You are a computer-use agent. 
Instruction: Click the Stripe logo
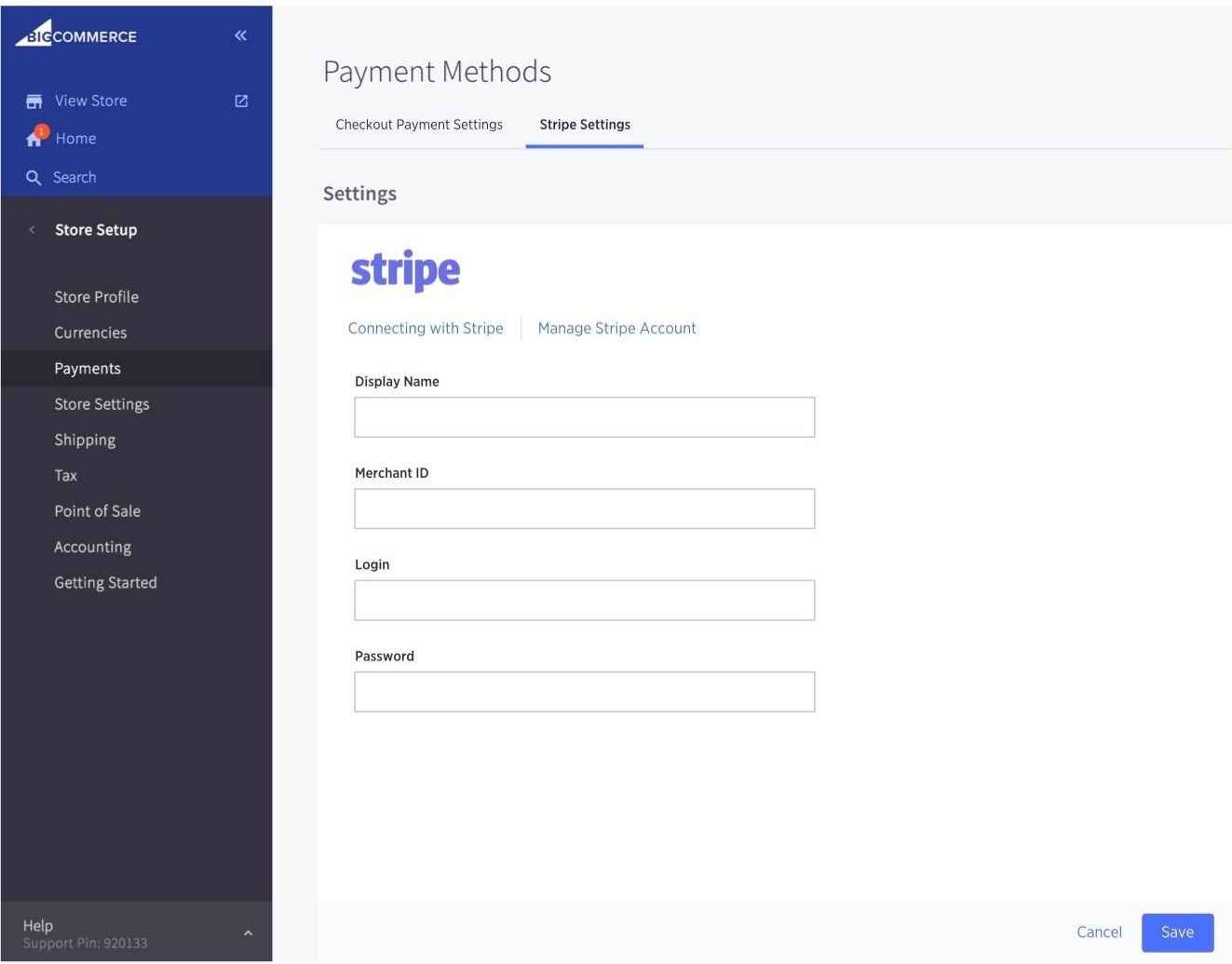pyautogui.click(x=405, y=270)
